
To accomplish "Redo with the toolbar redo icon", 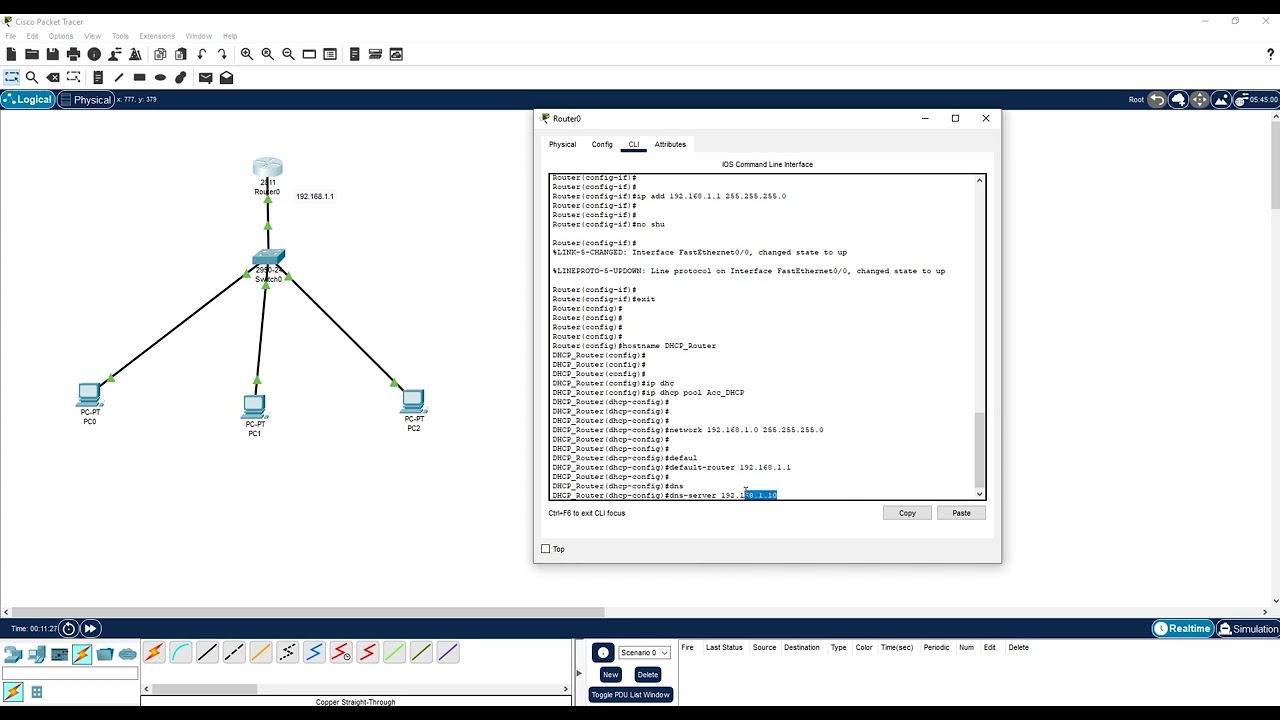I will click(x=222, y=54).
